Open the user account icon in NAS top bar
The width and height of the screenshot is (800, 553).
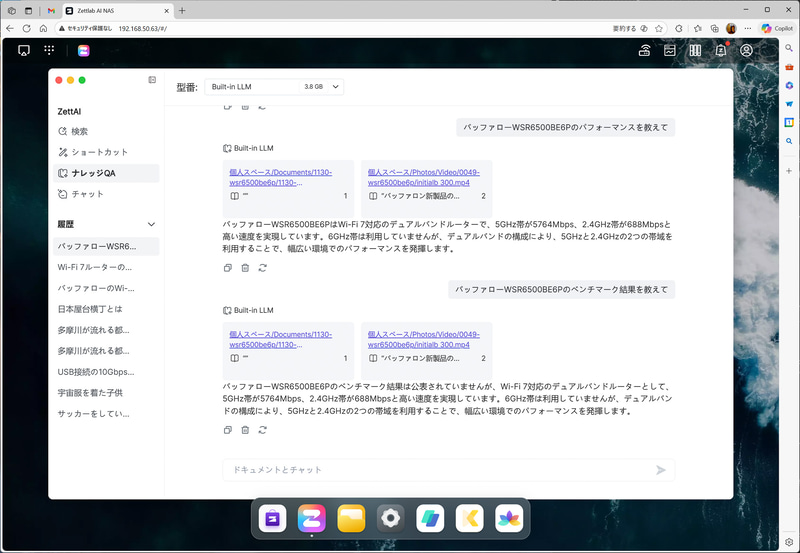pos(746,50)
